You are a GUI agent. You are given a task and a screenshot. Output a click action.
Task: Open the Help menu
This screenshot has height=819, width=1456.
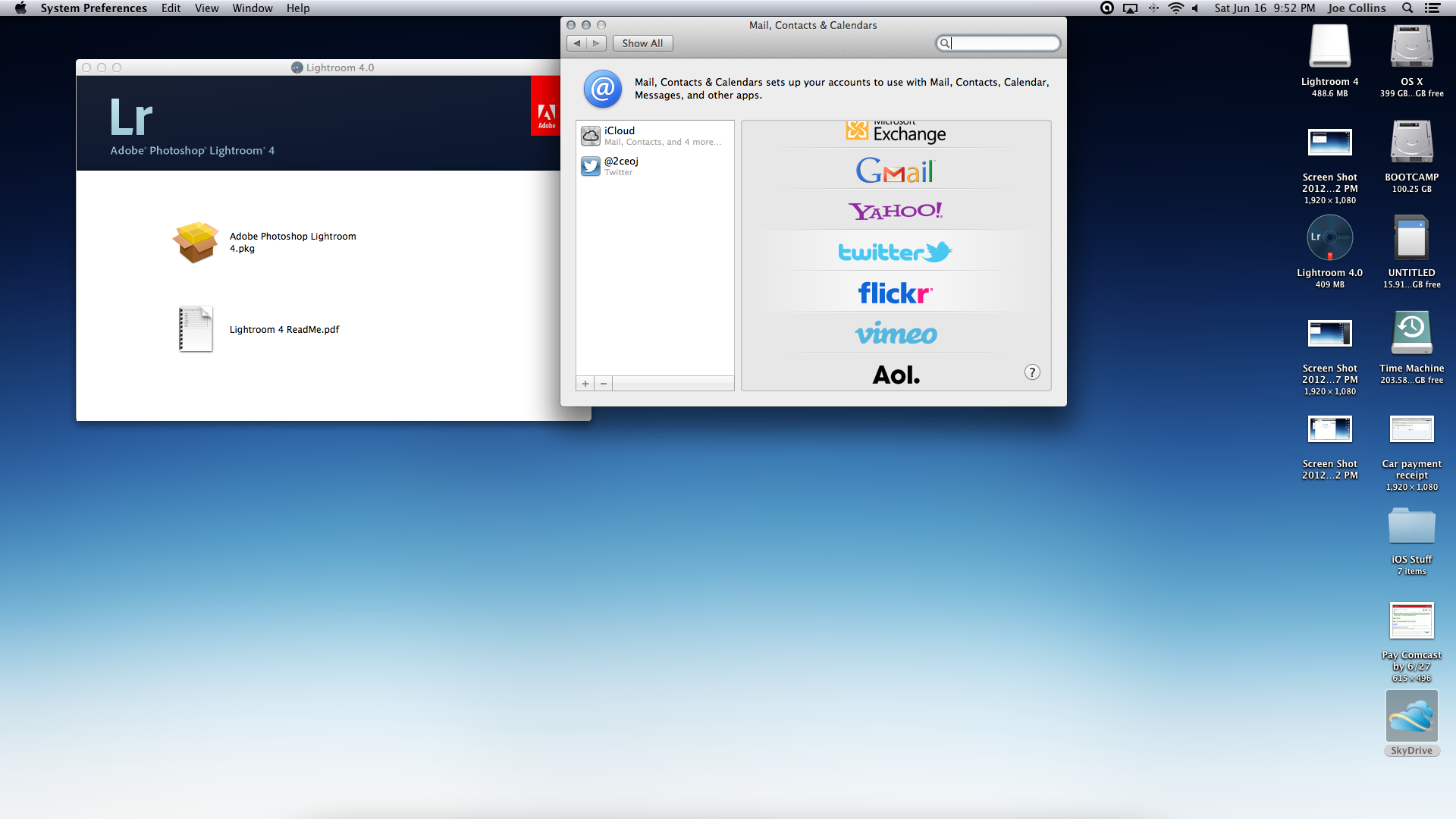coord(298,8)
